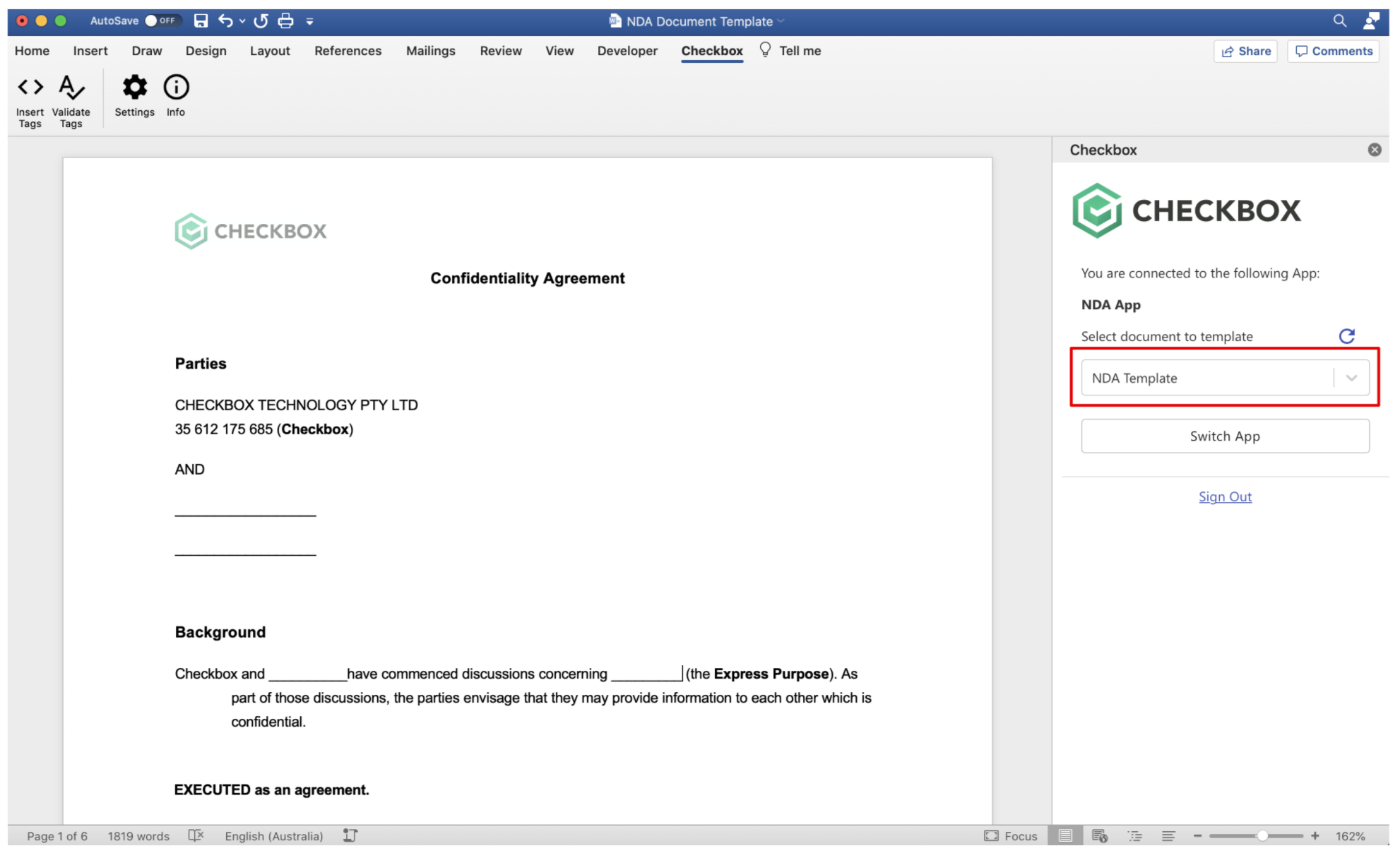The height and width of the screenshot is (853, 1400).
Task: Save the document with floppy icon
Action: 201,20
